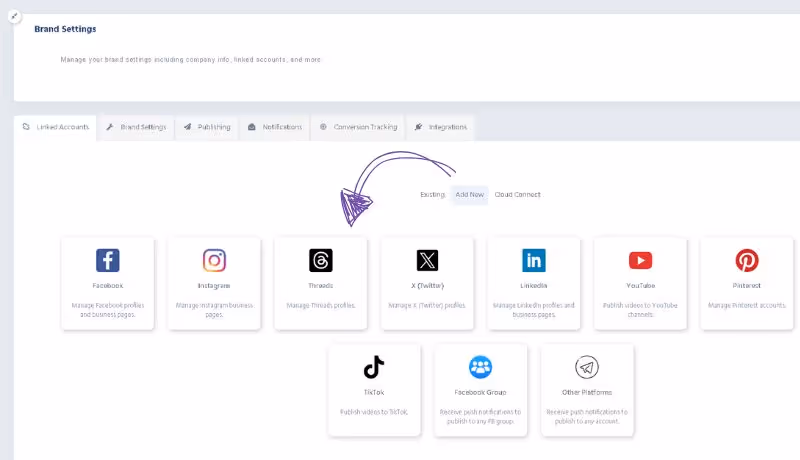Click the wrench icon on Brand Settings tab
The width and height of the screenshot is (800, 460).
[110, 127]
